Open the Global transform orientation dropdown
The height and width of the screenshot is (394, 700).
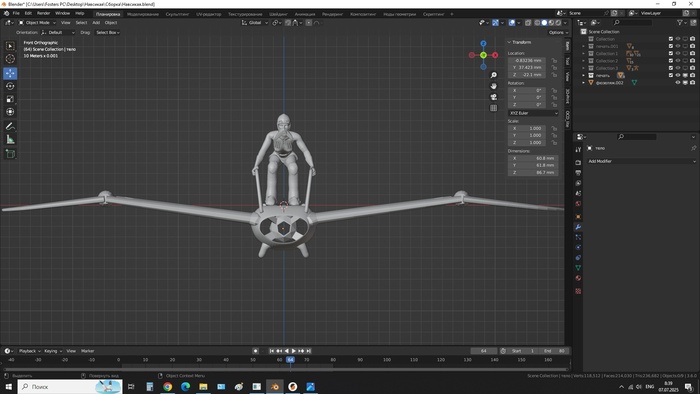(x=255, y=23)
